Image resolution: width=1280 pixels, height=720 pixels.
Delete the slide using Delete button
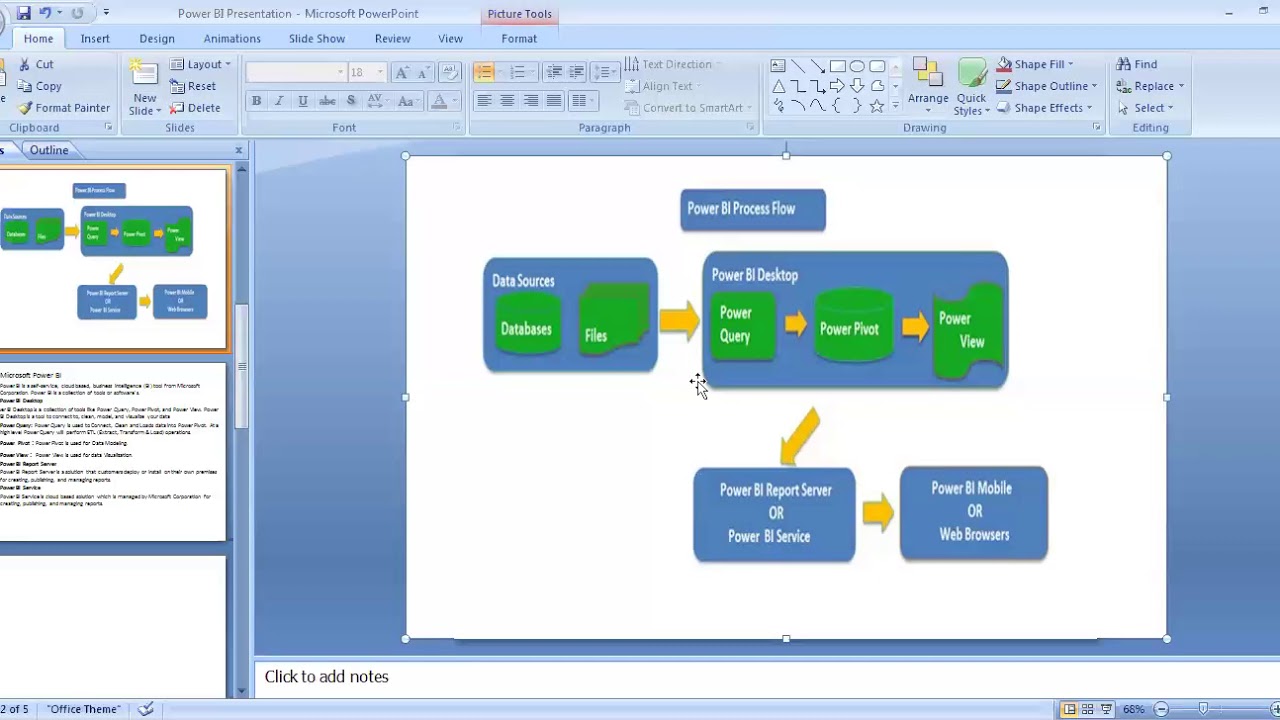pos(195,108)
